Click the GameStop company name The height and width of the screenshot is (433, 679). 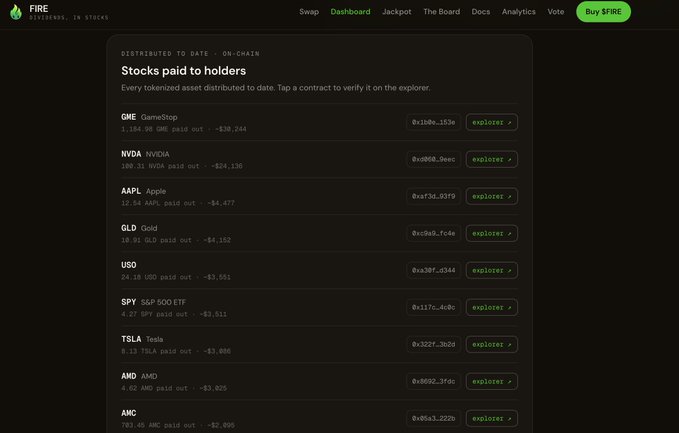[159, 117]
